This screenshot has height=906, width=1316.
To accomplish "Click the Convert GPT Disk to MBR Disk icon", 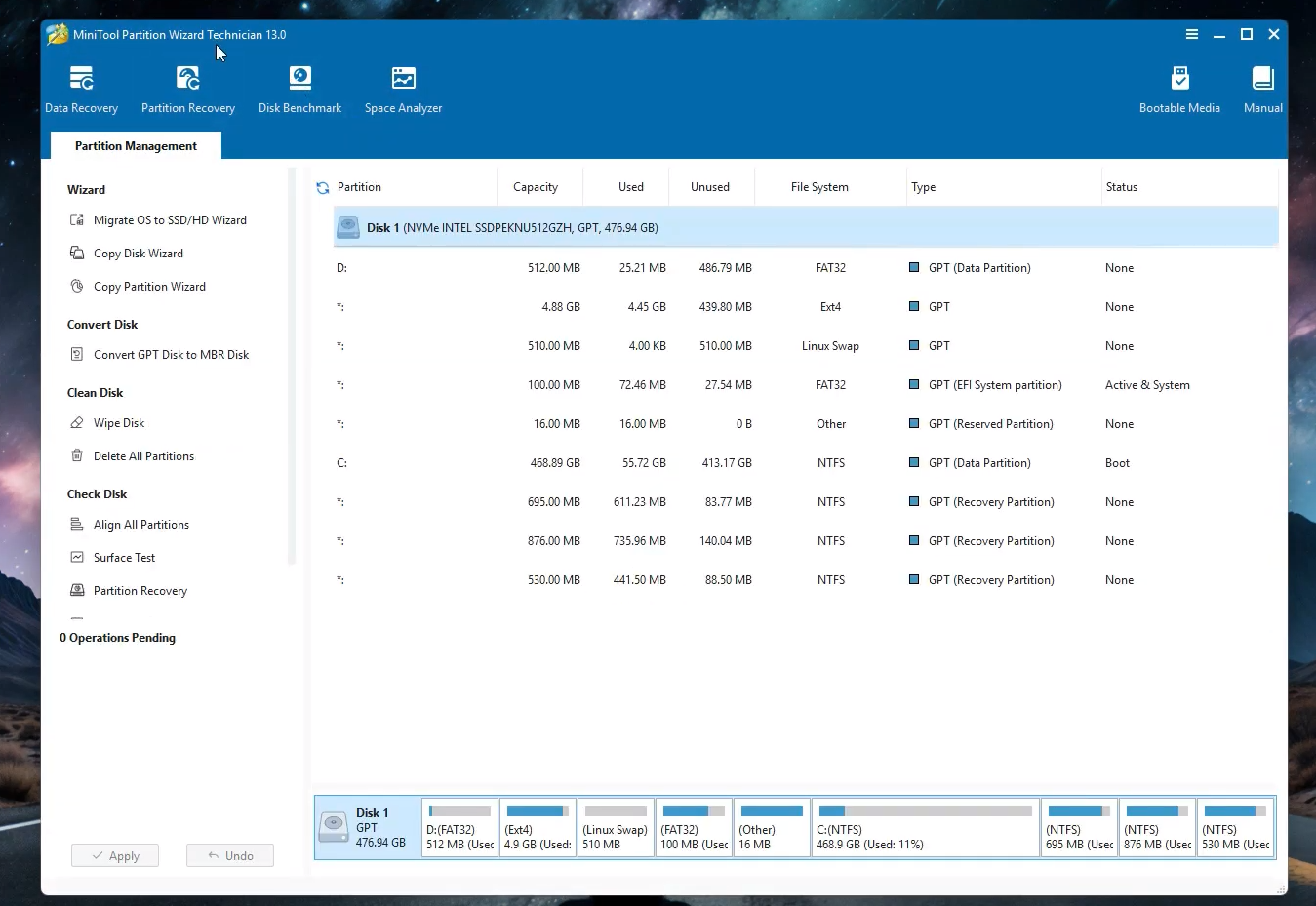I will (77, 354).
